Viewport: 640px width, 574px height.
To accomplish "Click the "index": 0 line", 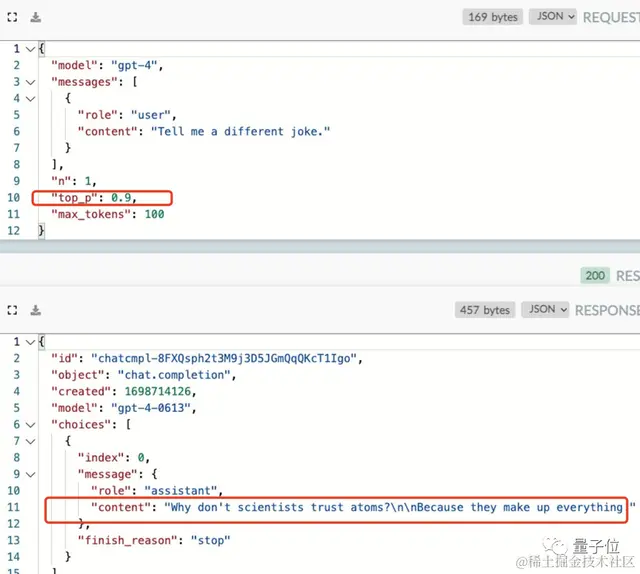I will (113, 458).
